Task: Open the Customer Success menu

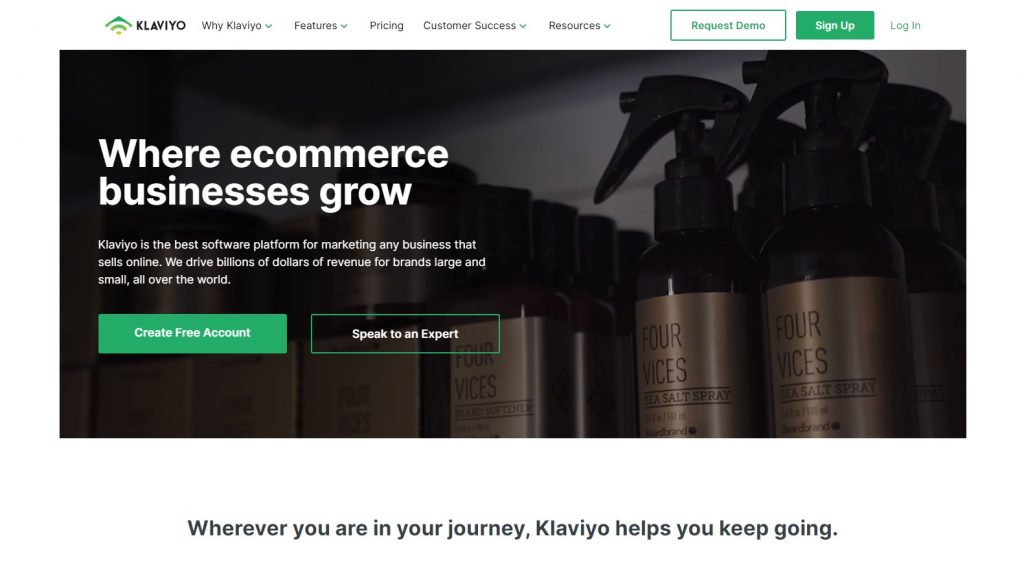Action: 470,25
